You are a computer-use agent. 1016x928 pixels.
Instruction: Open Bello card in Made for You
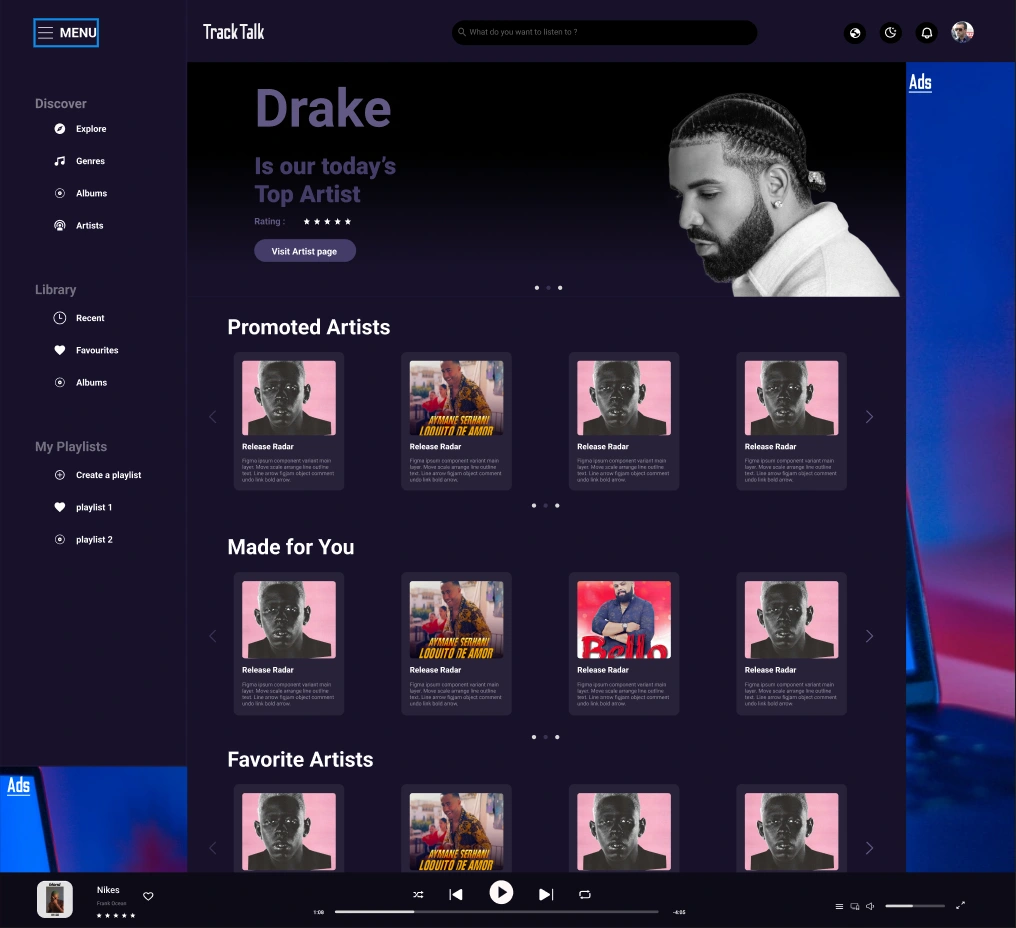(624, 644)
